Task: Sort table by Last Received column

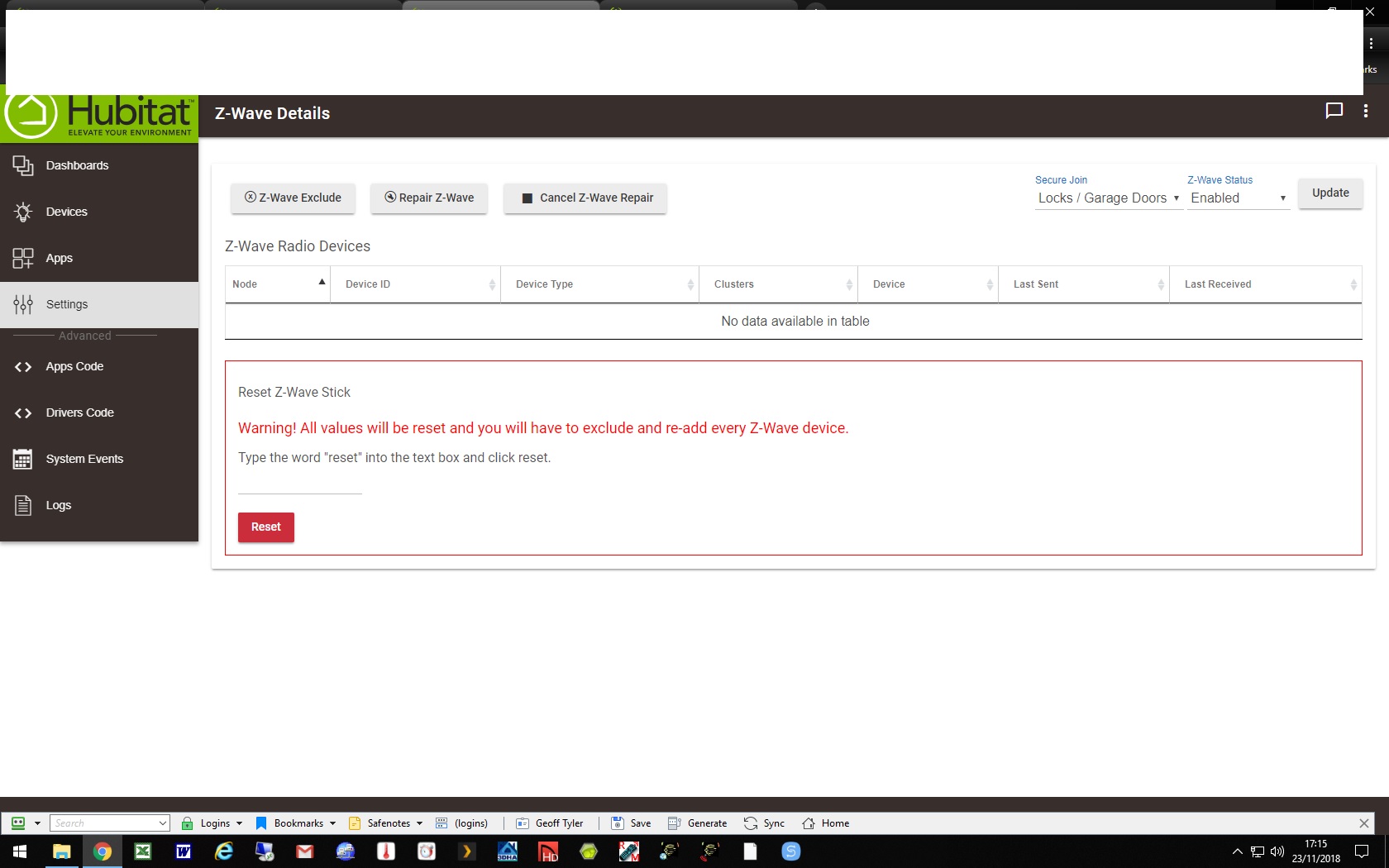Action: [1266, 284]
